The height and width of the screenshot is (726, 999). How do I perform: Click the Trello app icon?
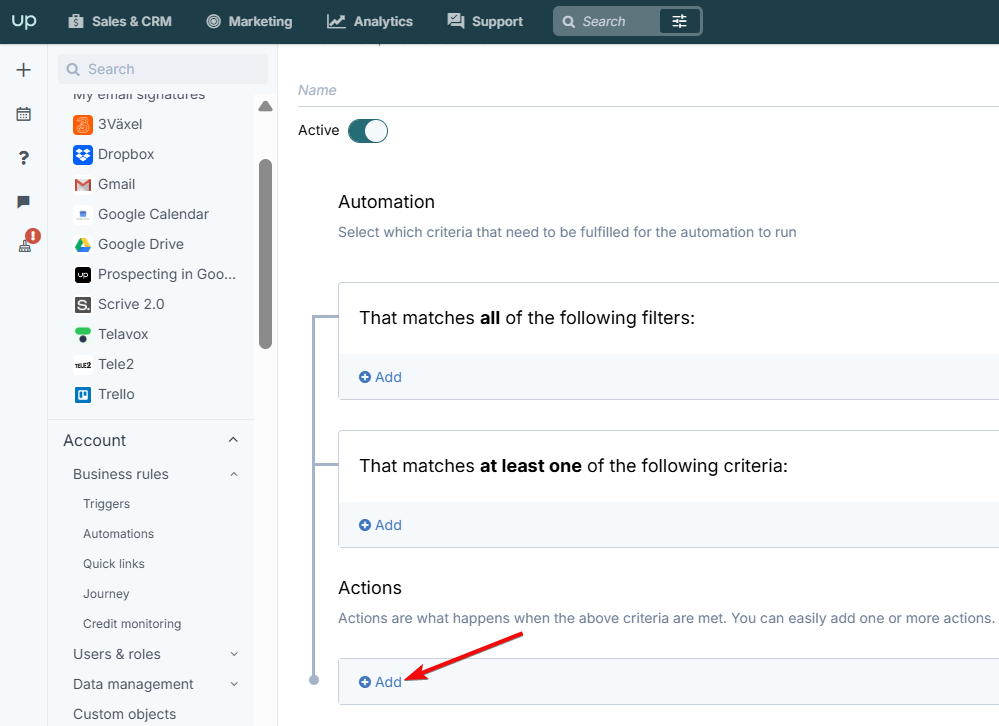83,395
